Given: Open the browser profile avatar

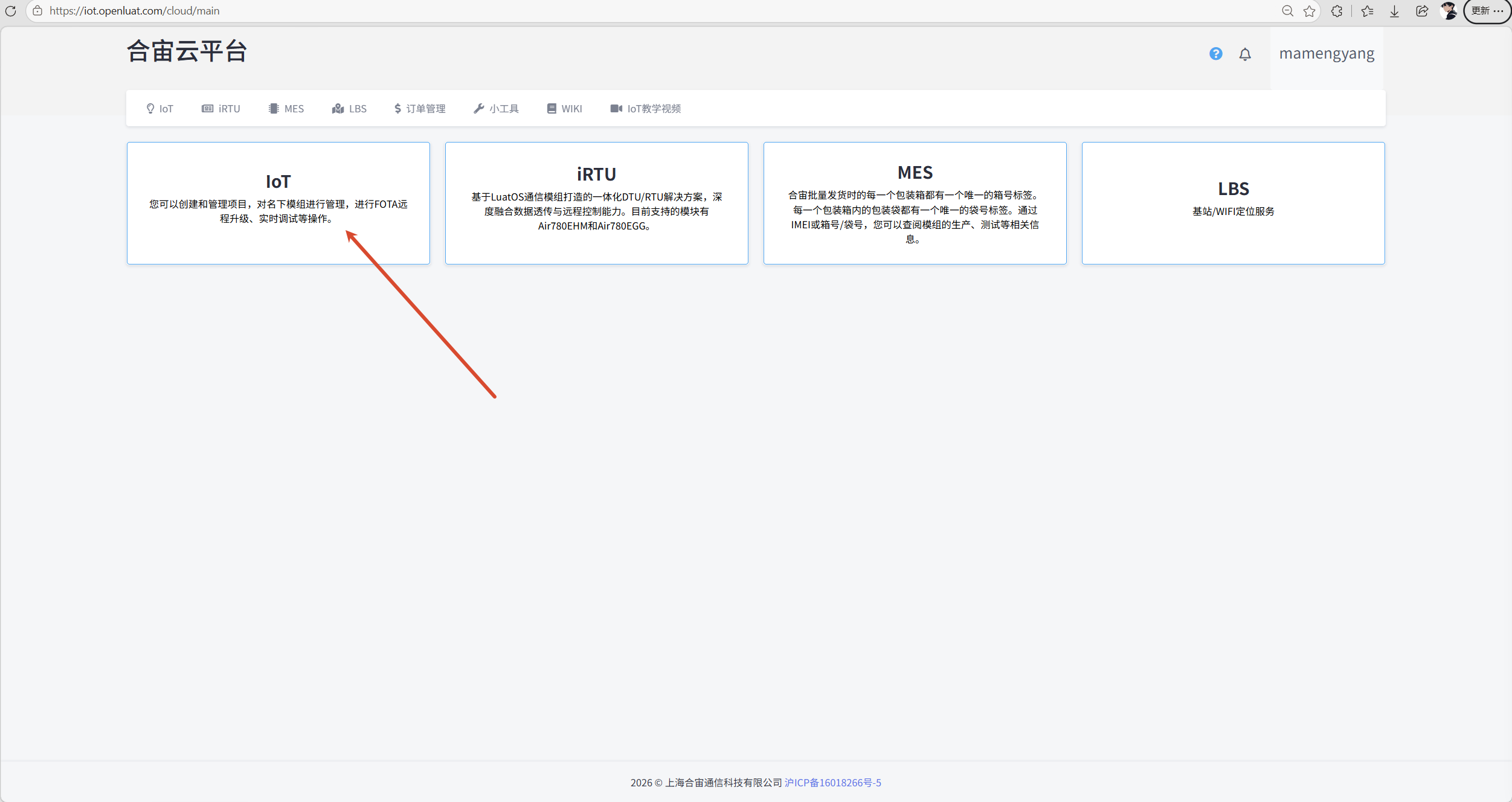Looking at the screenshot, I should [x=1448, y=11].
